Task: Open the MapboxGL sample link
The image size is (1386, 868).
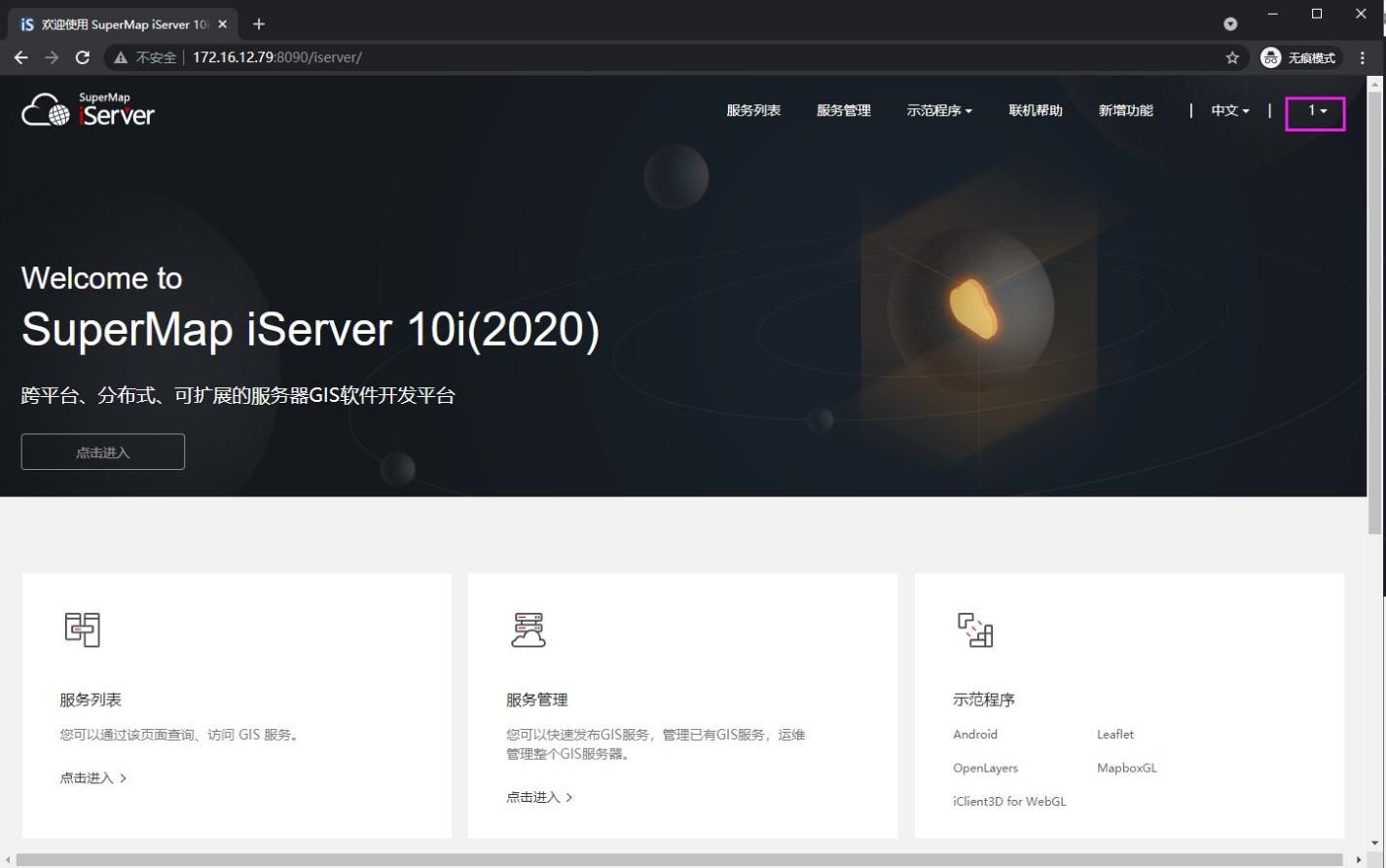Action: pos(1127,768)
